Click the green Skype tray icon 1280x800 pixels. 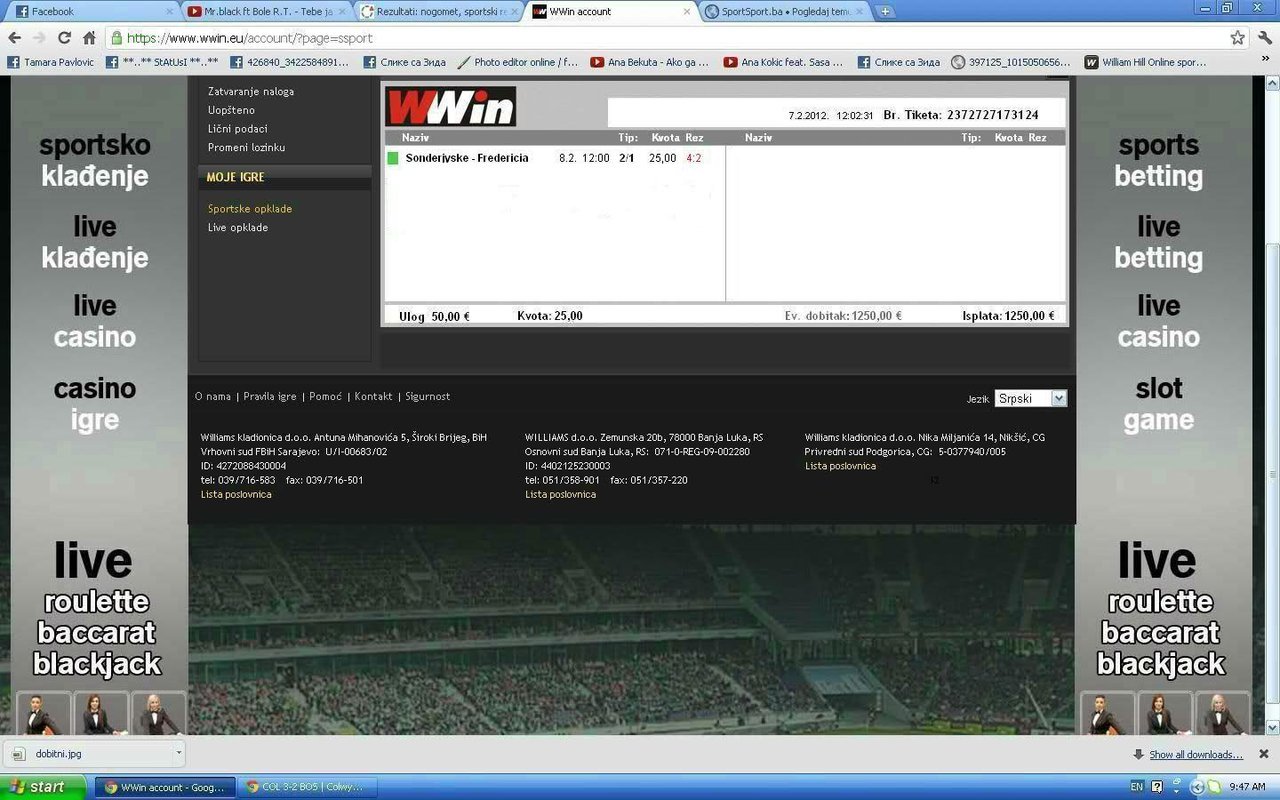(1213, 787)
